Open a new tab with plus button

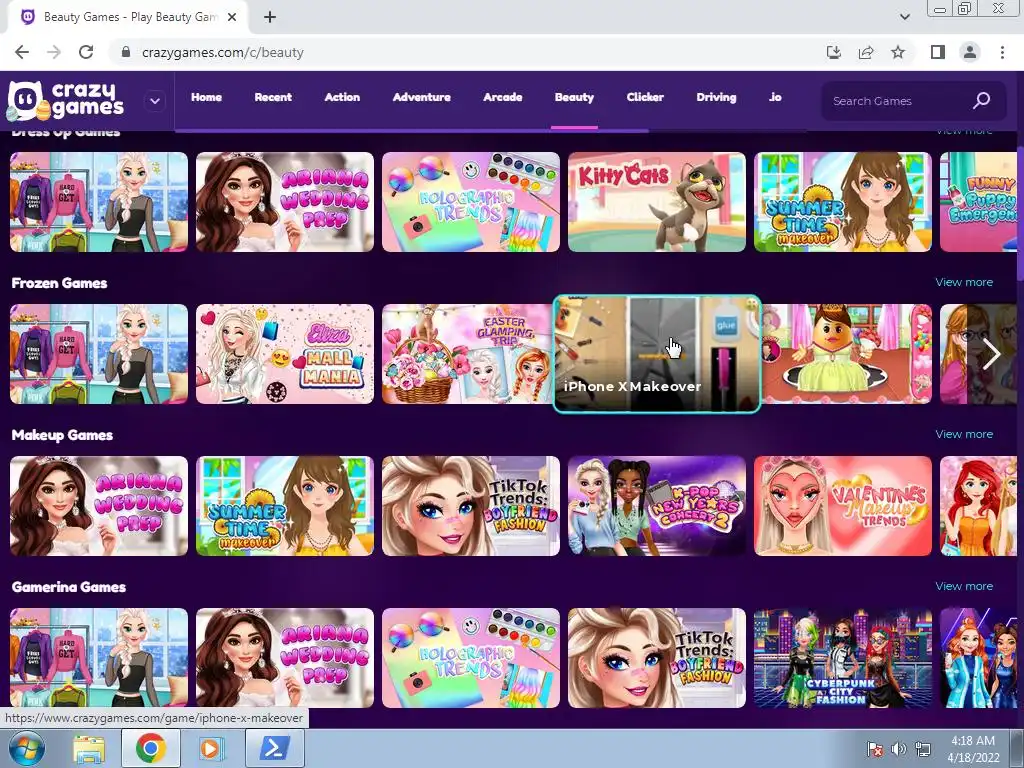pyautogui.click(x=270, y=17)
